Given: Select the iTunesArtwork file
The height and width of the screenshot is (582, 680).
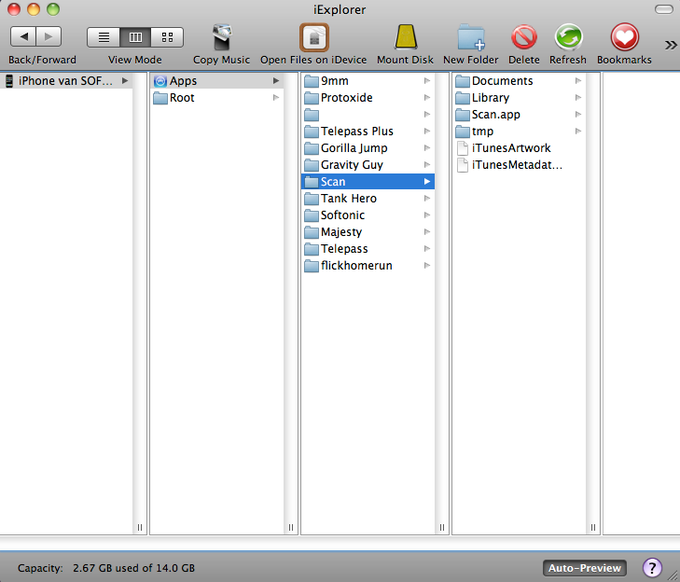Looking at the screenshot, I should [x=519, y=148].
